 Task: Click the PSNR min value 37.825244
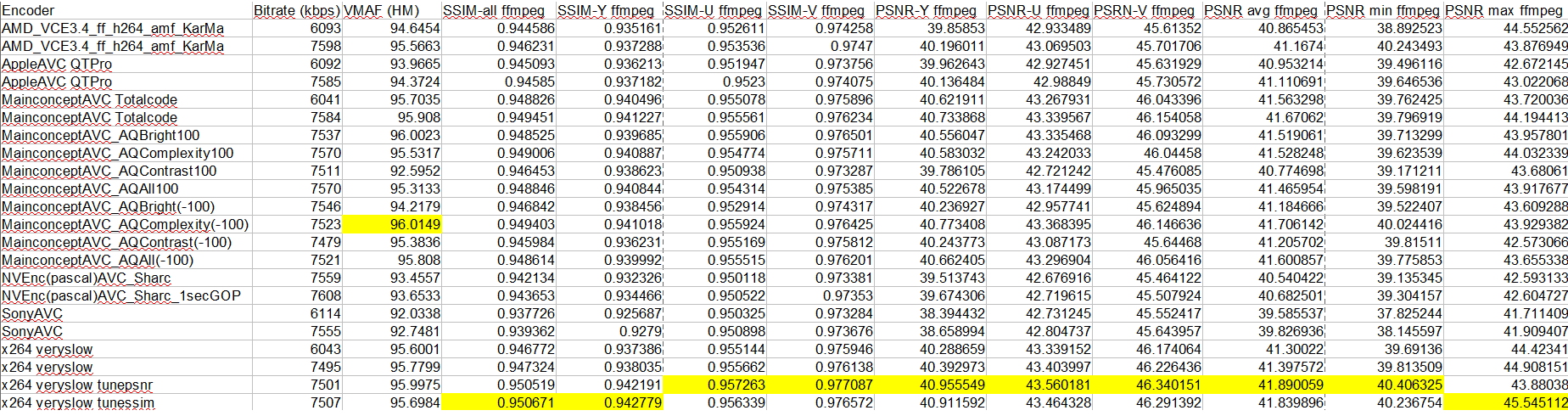pos(1384,313)
